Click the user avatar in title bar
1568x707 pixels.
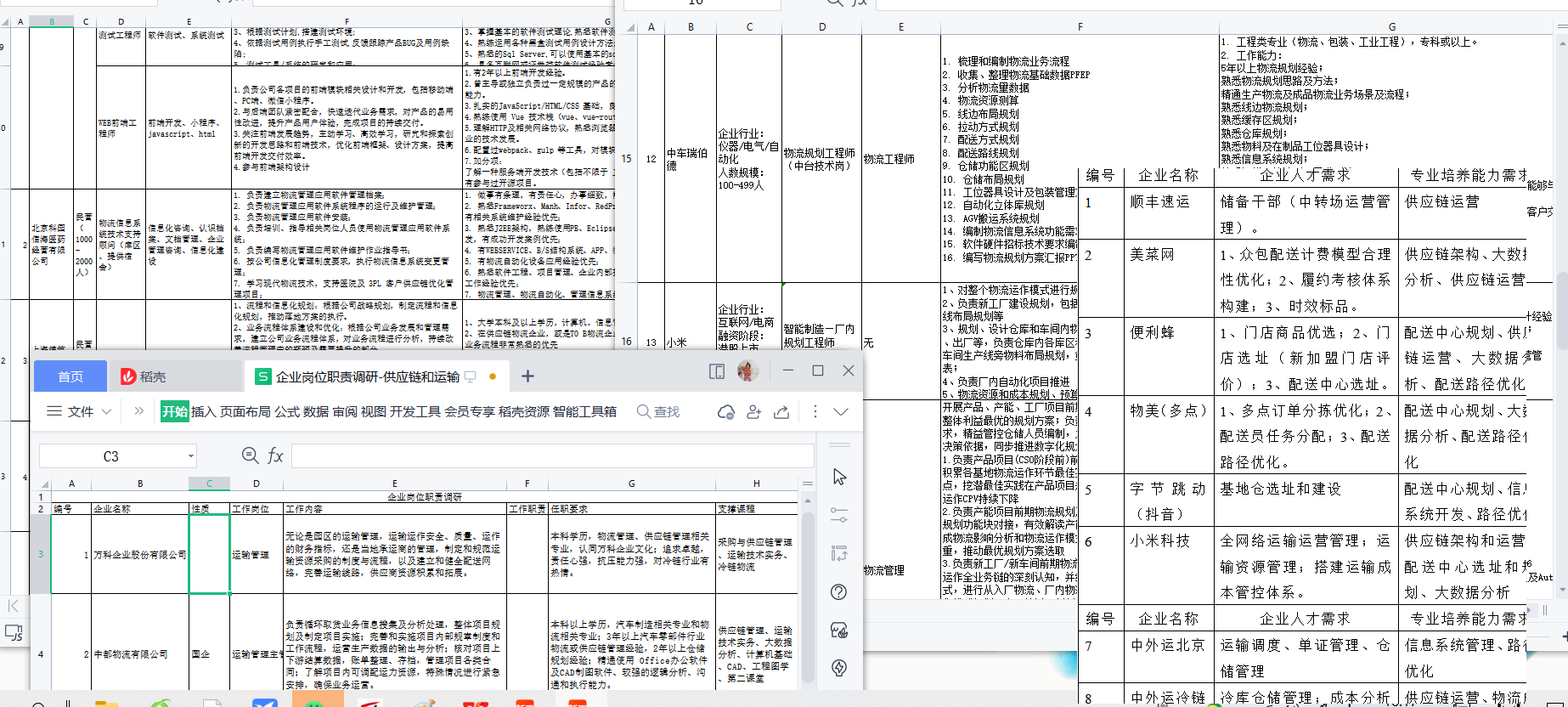click(747, 370)
